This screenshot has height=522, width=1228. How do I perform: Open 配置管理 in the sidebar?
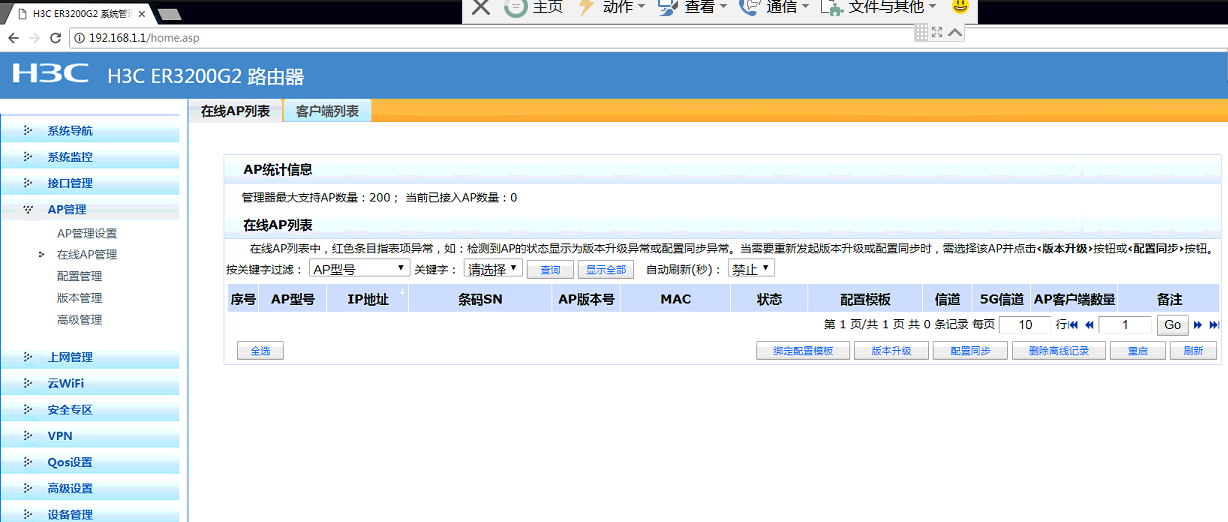click(x=79, y=276)
